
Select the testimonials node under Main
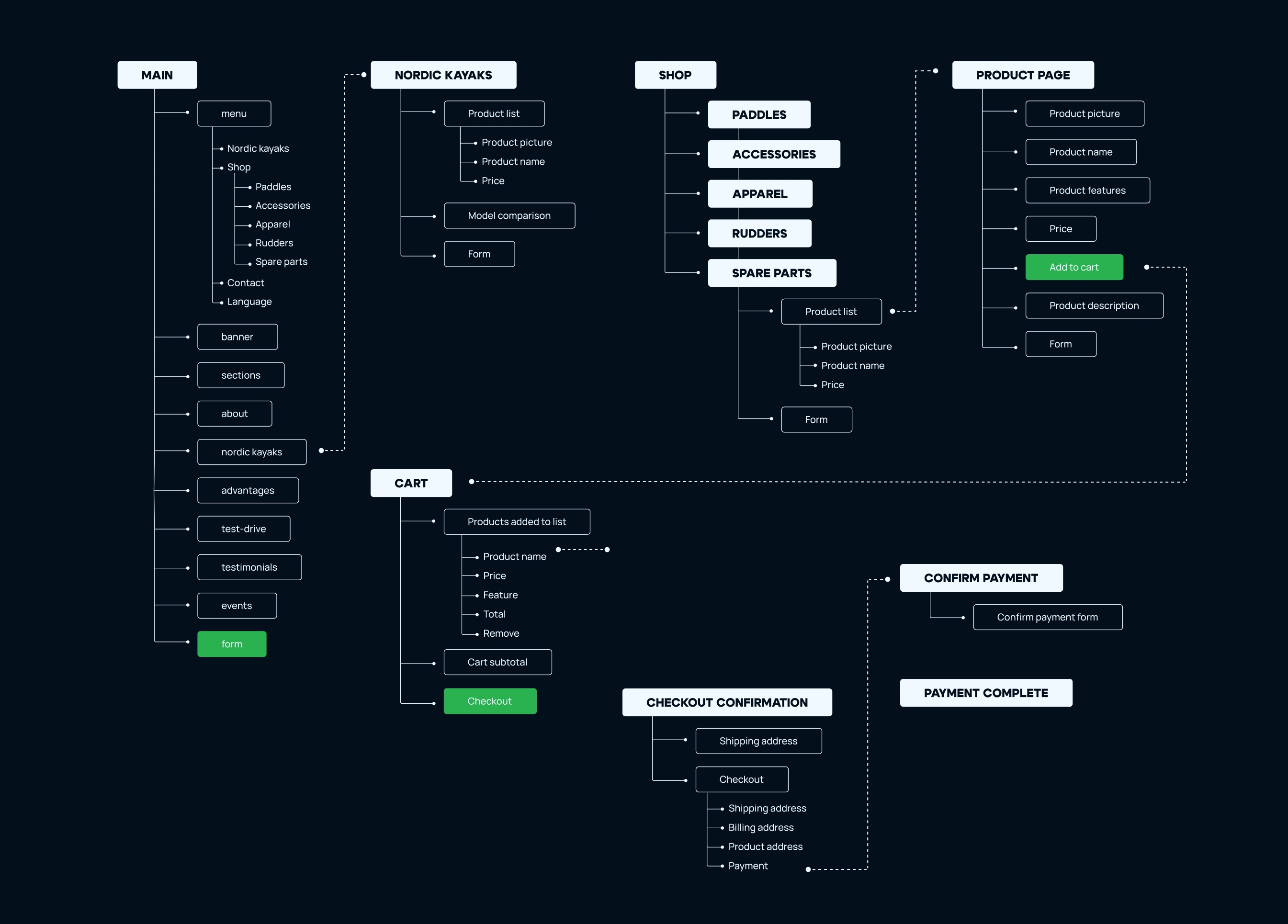(x=249, y=567)
